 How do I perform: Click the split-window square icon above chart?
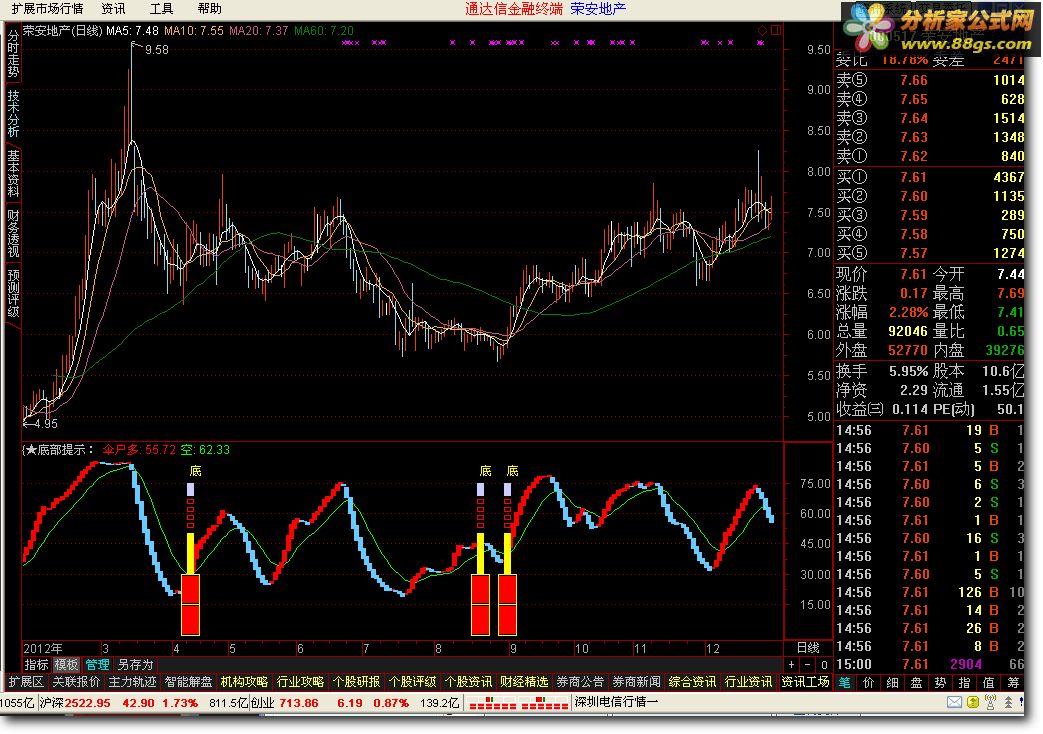pos(776,30)
